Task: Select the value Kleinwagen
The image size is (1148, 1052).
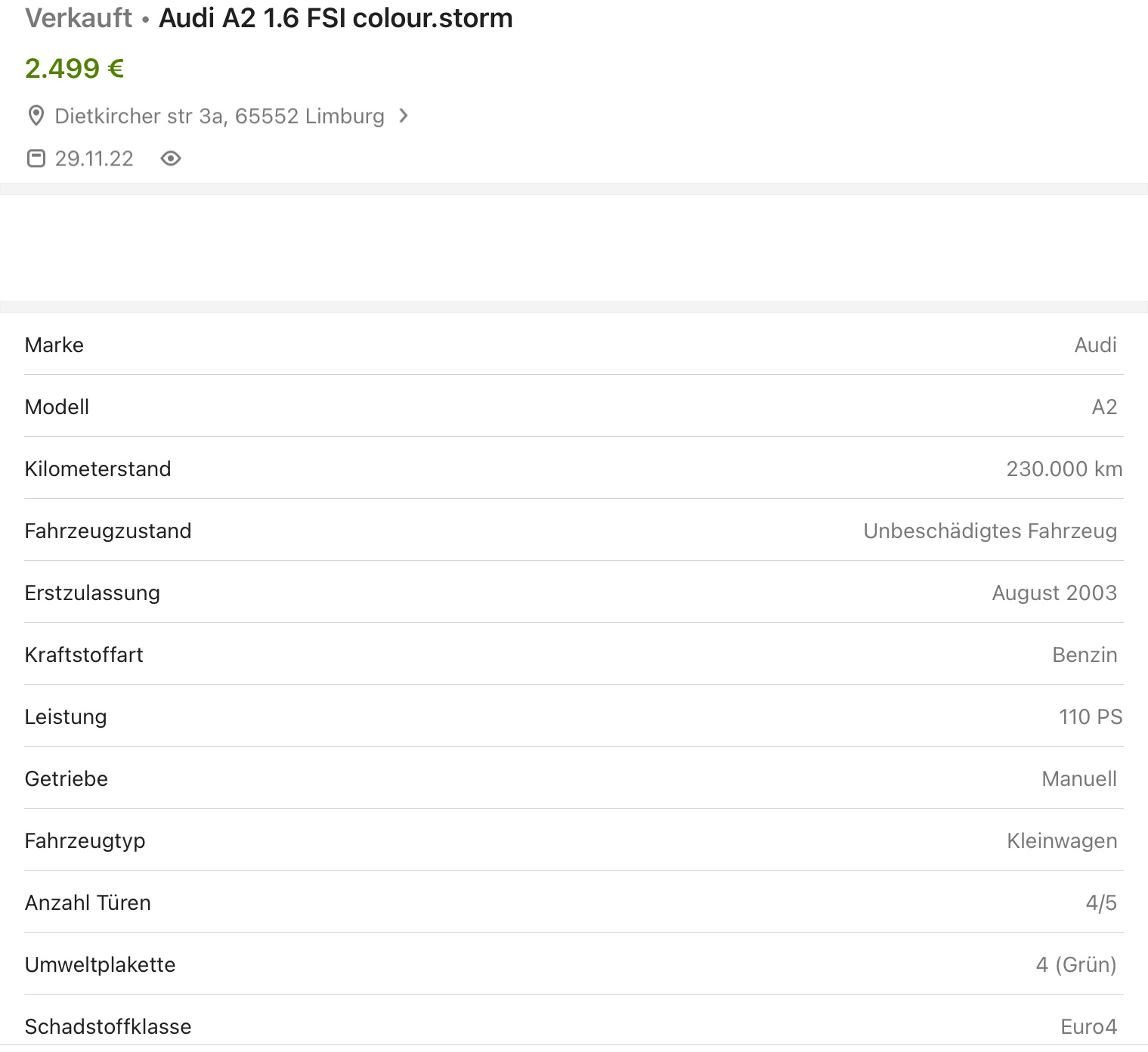Action: point(1062,840)
